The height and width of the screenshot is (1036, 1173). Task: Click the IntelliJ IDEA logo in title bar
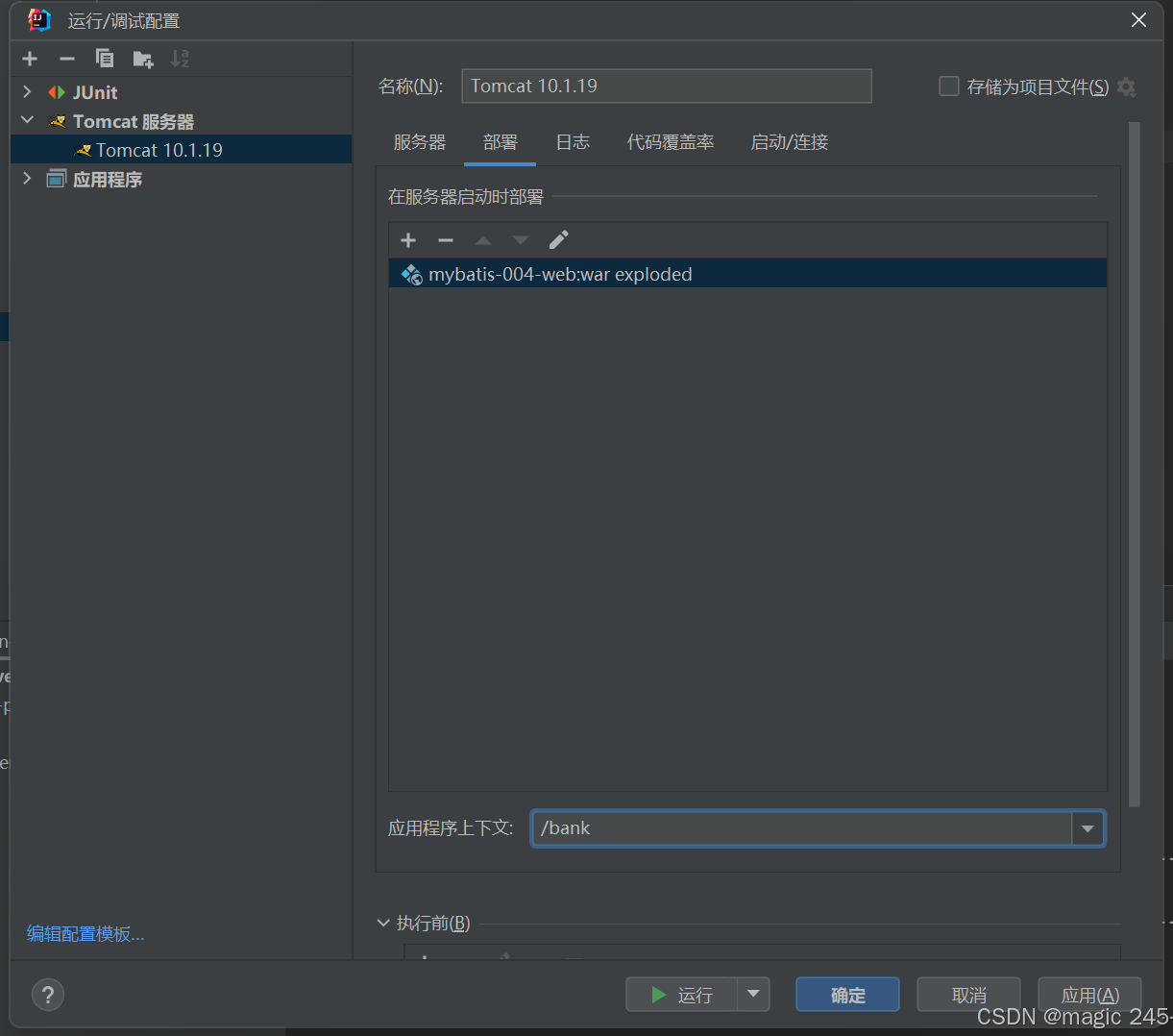(39, 20)
